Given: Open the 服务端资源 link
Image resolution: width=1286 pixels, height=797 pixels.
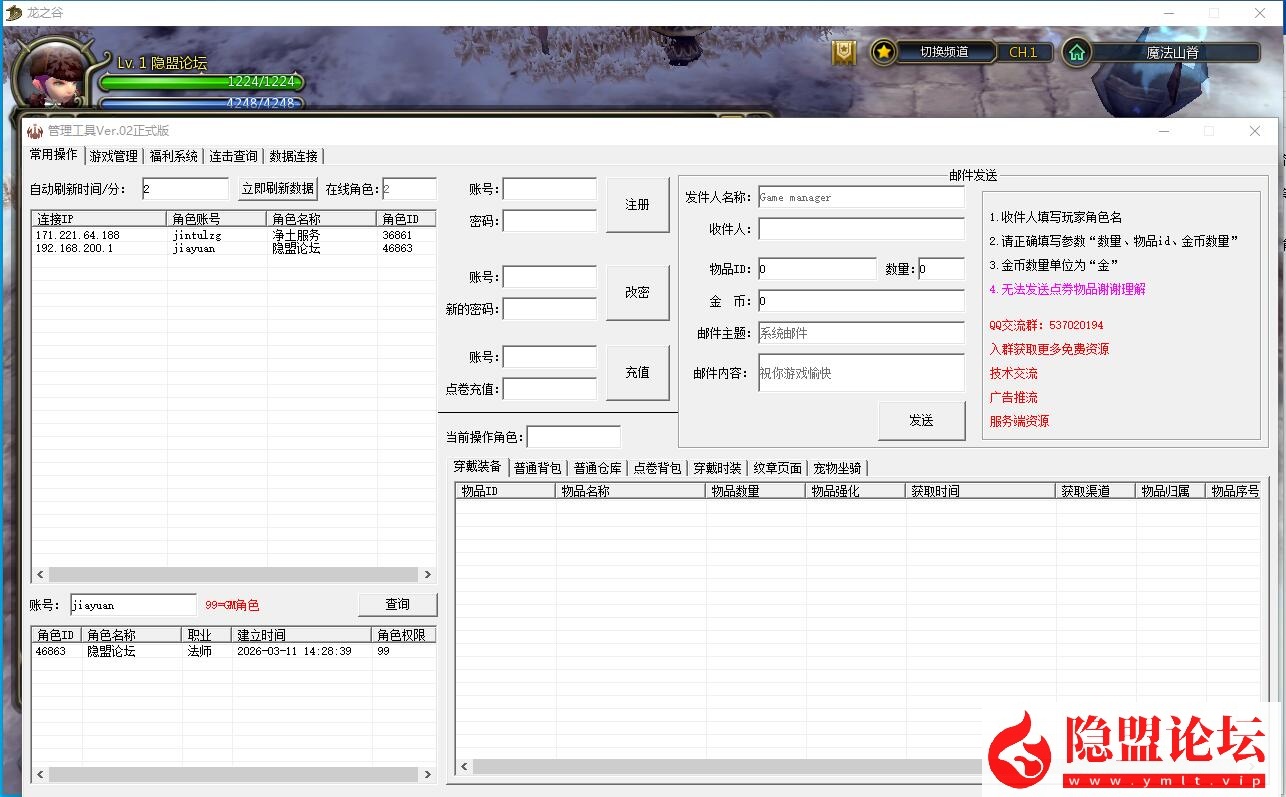Looking at the screenshot, I should (x=1020, y=420).
